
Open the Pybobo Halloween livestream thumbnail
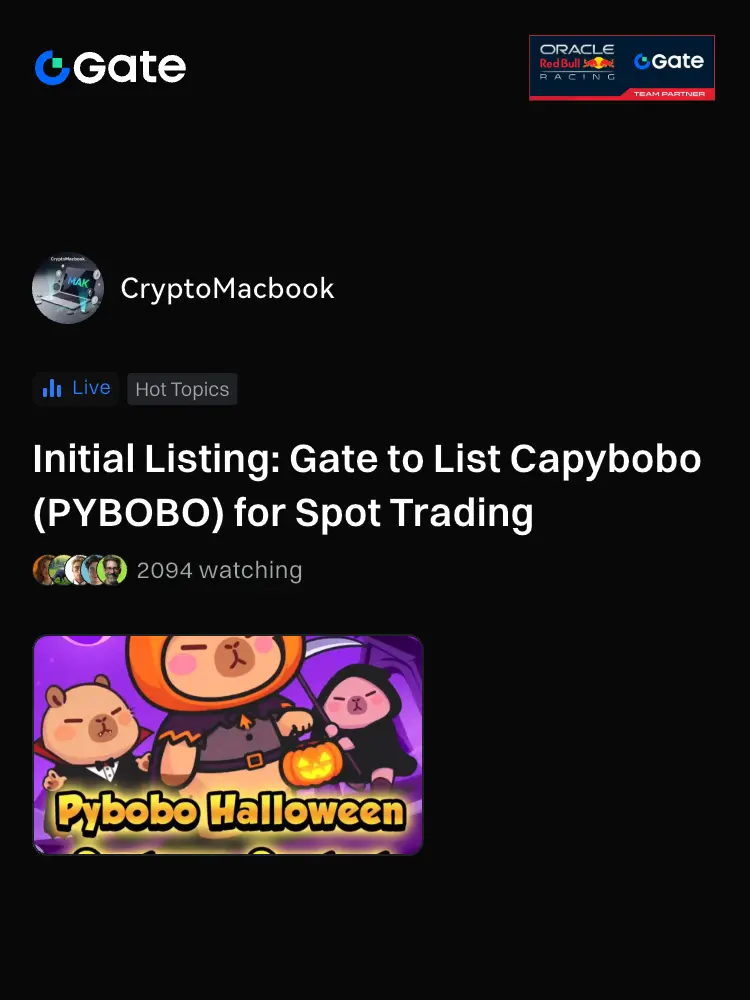click(228, 745)
